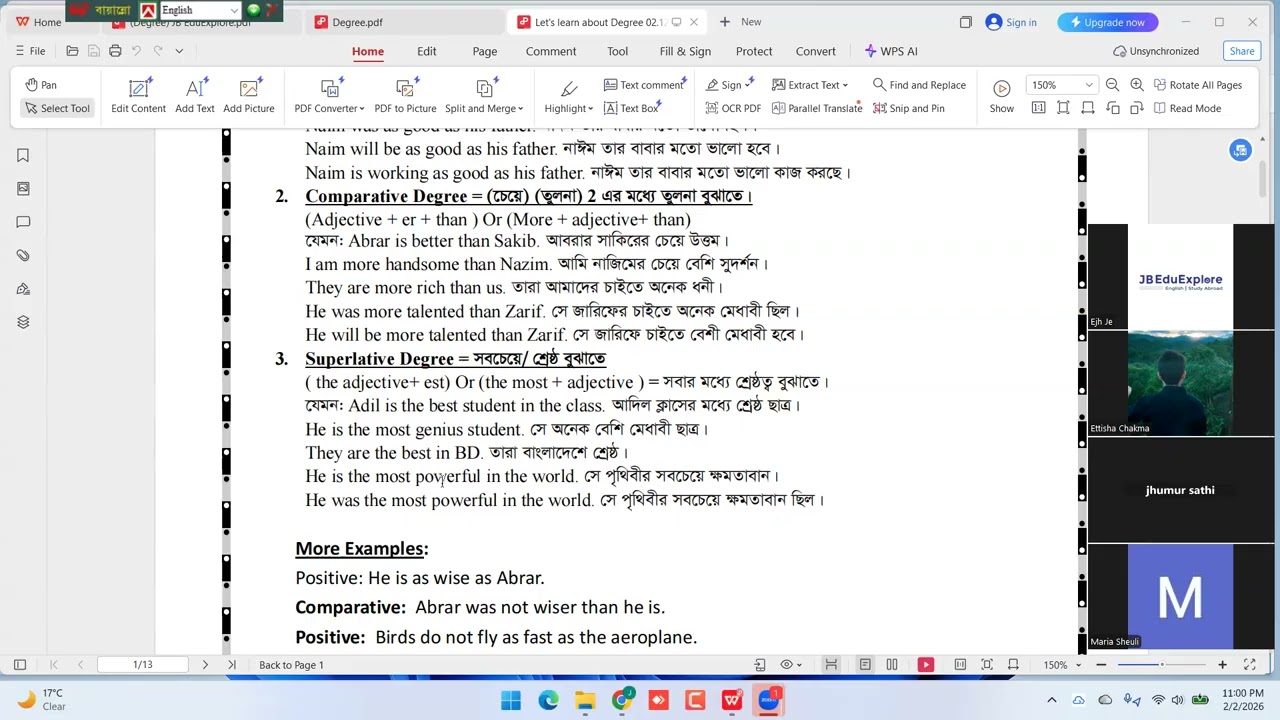Click the page number field 1/13
Viewport: 1280px width, 720px height.
click(143, 665)
